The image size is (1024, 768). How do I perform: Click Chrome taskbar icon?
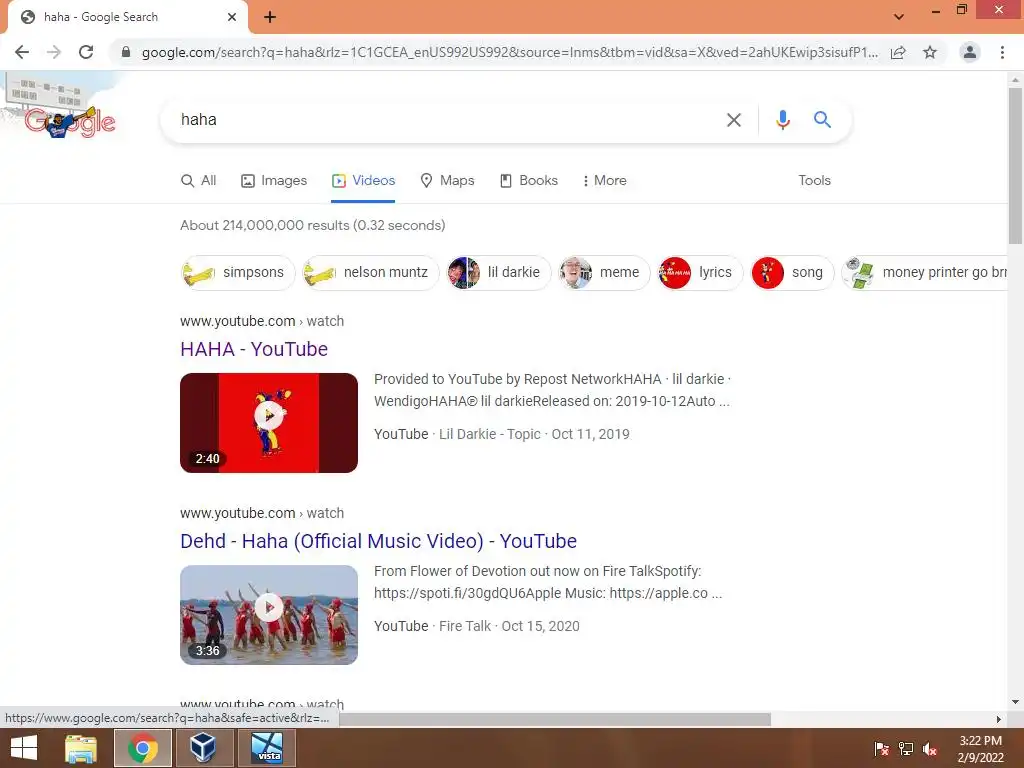click(143, 748)
